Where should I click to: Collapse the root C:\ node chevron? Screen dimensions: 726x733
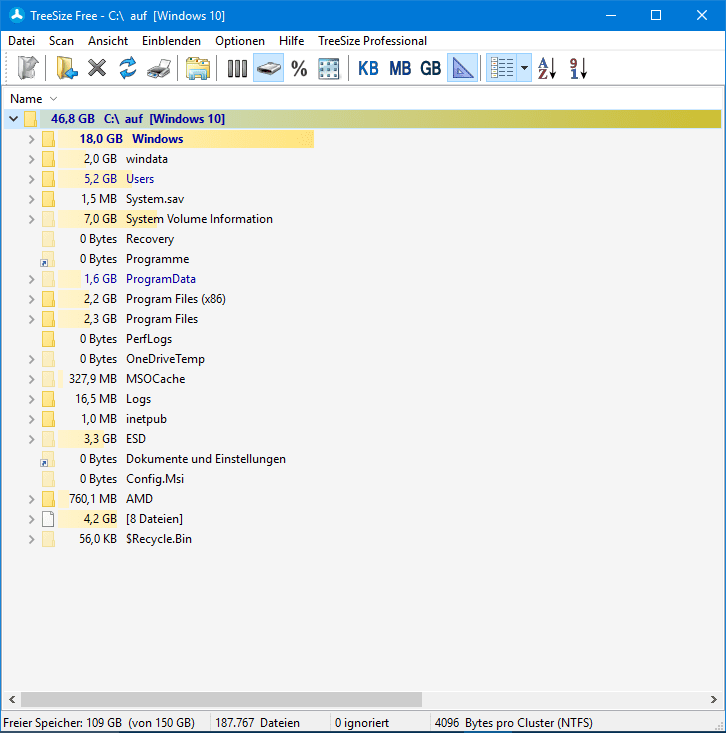(x=14, y=119)
